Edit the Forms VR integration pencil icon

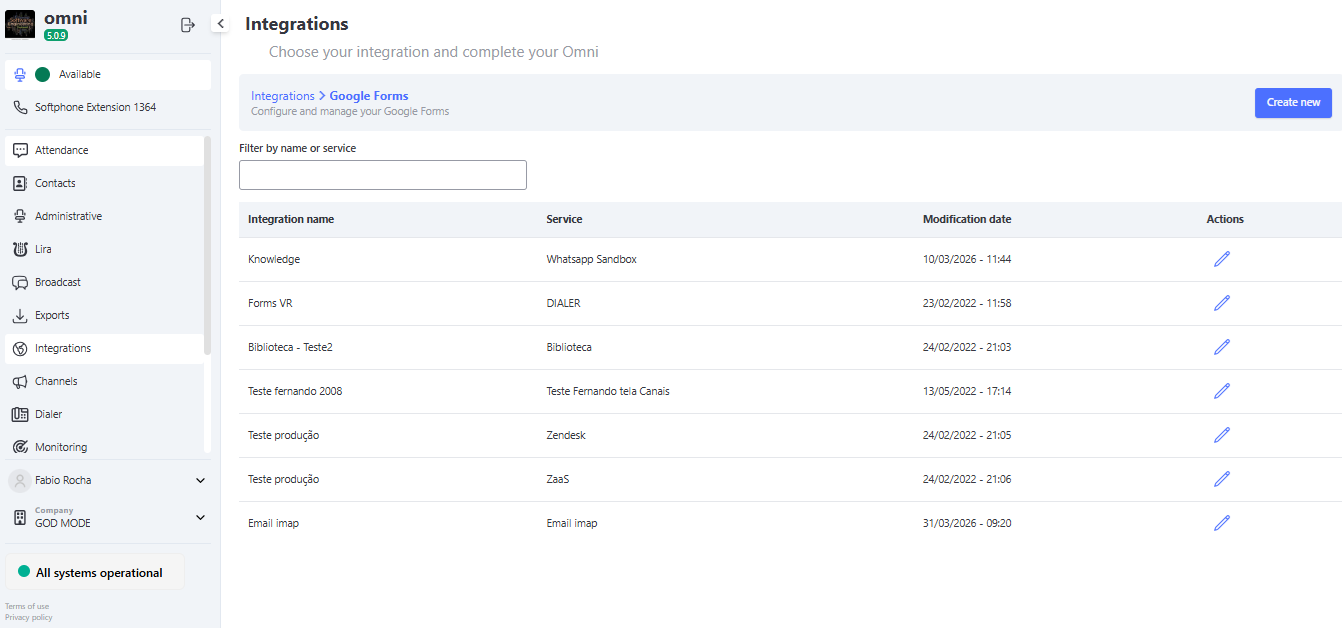pyautogui.click(x=1222, y=303)
